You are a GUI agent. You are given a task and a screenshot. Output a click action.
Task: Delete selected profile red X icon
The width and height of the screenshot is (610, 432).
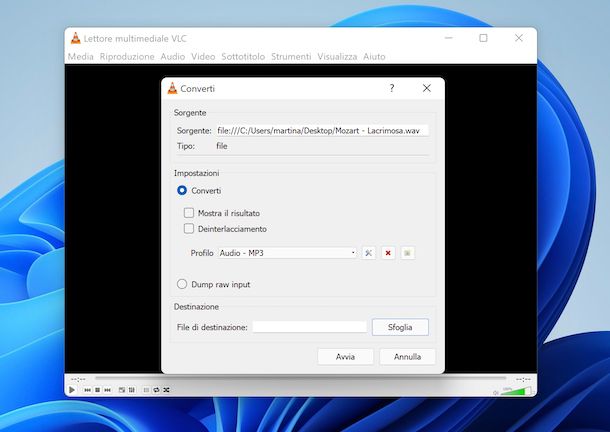tap(388, 253)
